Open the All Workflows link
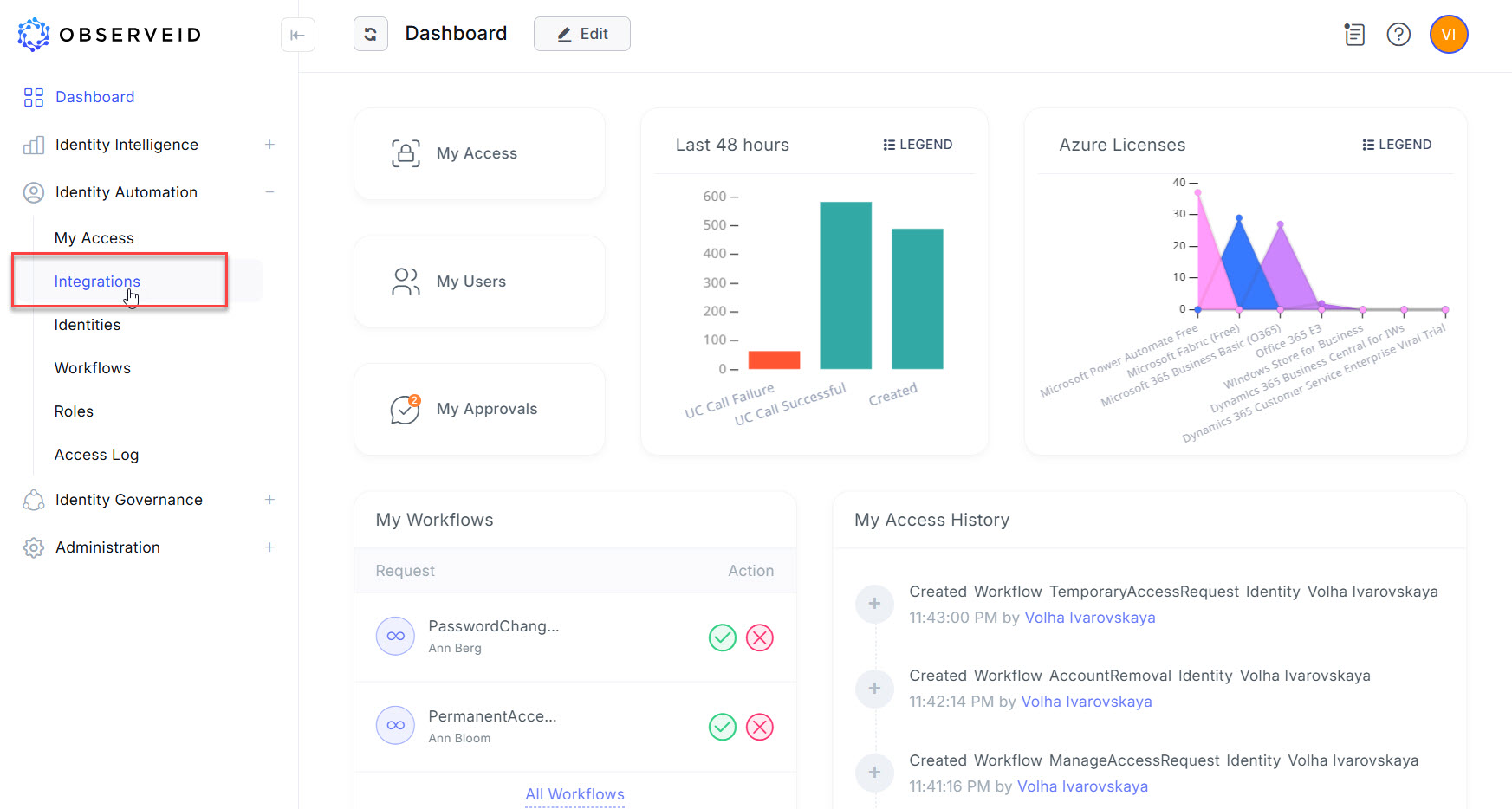This screenshot has width=1512, height=809. tap(574, 794)
